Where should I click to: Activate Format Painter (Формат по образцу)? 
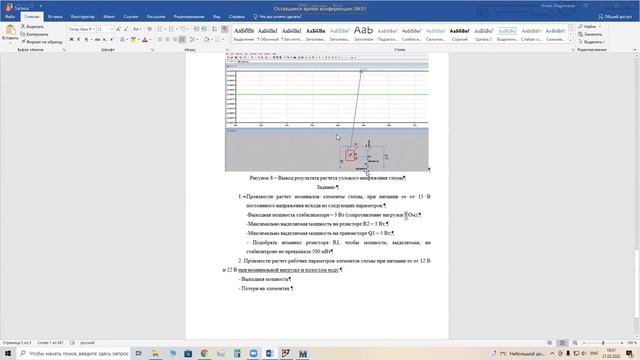(42, 42)
